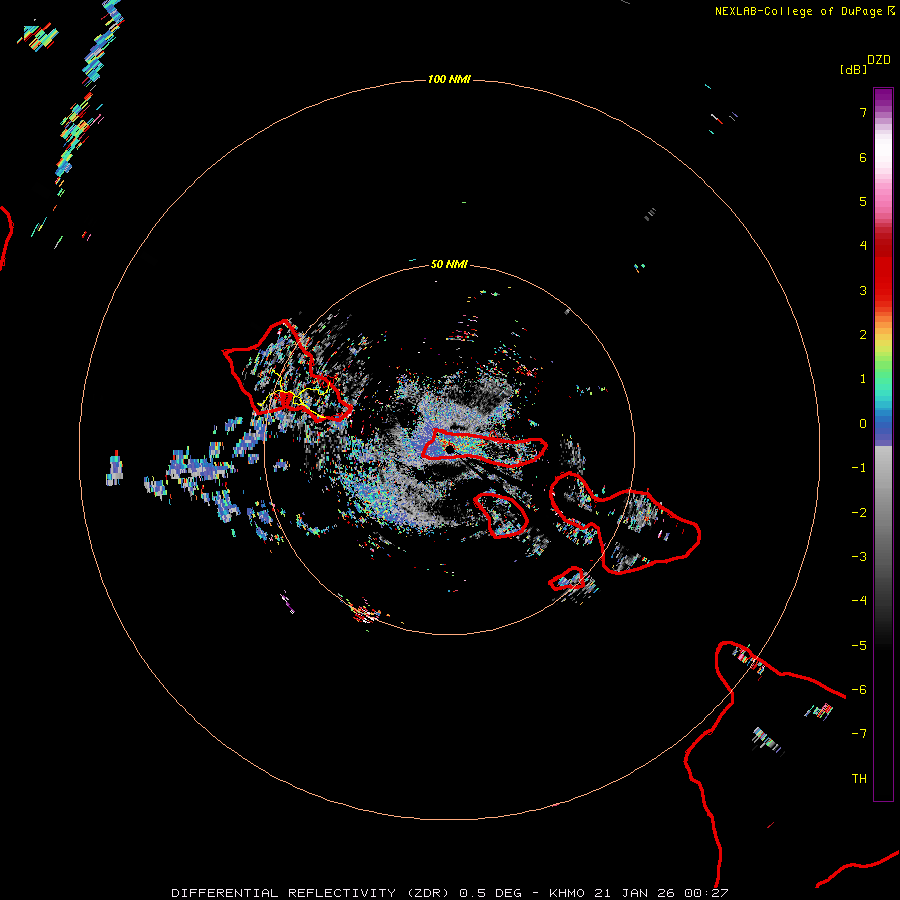
Task: Click the "DZD" label above the color scale
Action: point(879,60)
